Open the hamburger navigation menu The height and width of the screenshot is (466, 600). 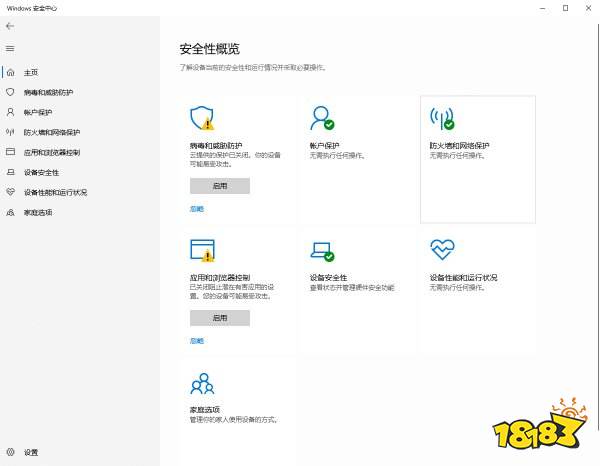10,49
